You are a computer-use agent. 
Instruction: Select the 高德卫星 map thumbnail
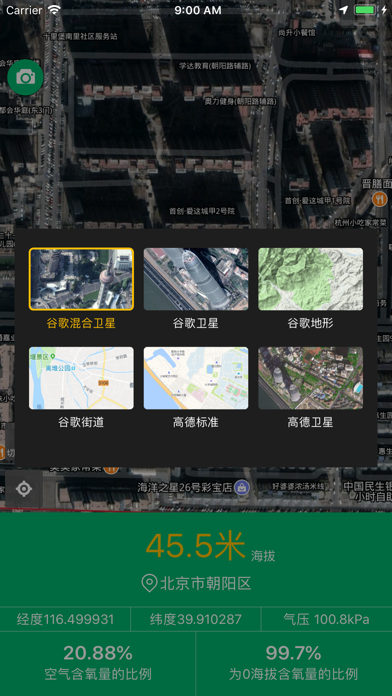[x=310, y=378]
